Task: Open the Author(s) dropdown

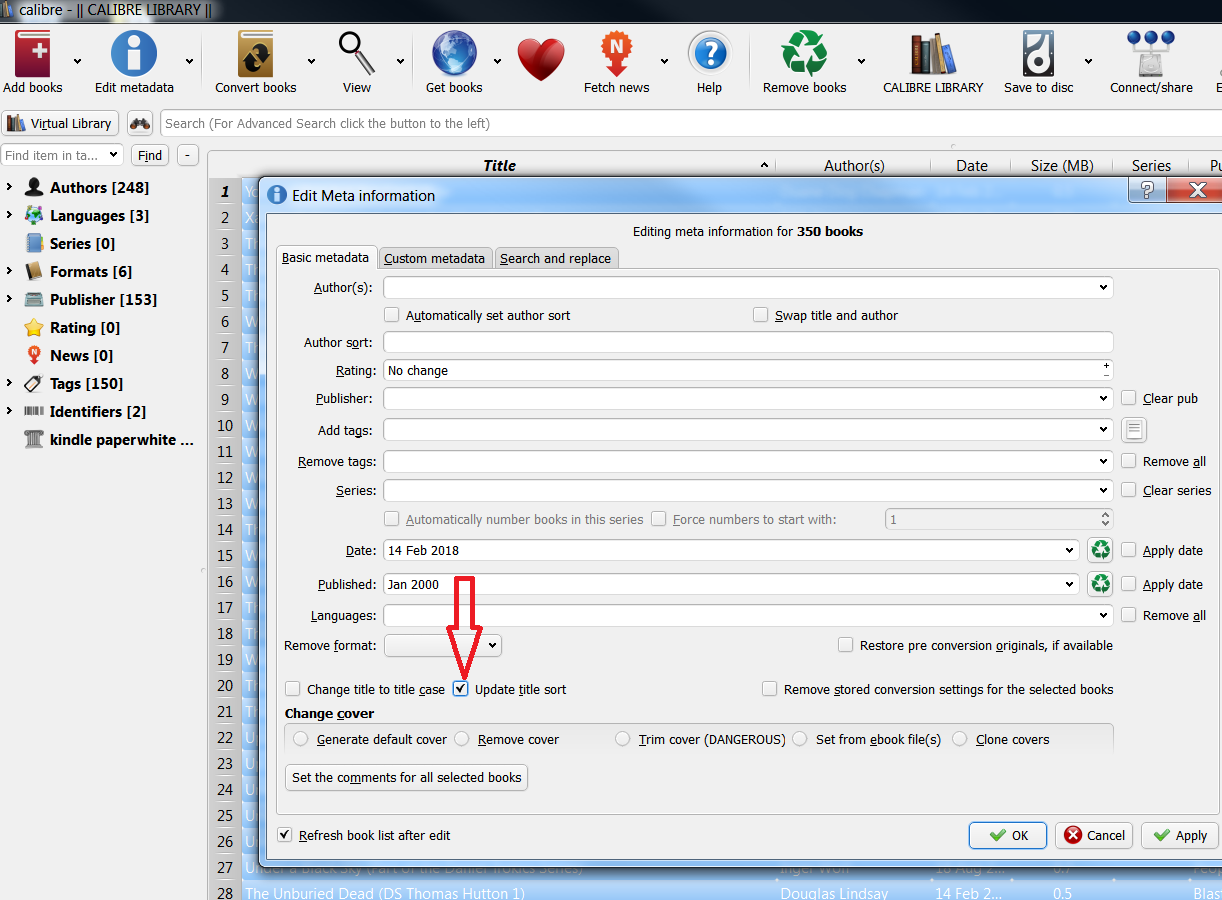Action: [x=1103, y=287]
